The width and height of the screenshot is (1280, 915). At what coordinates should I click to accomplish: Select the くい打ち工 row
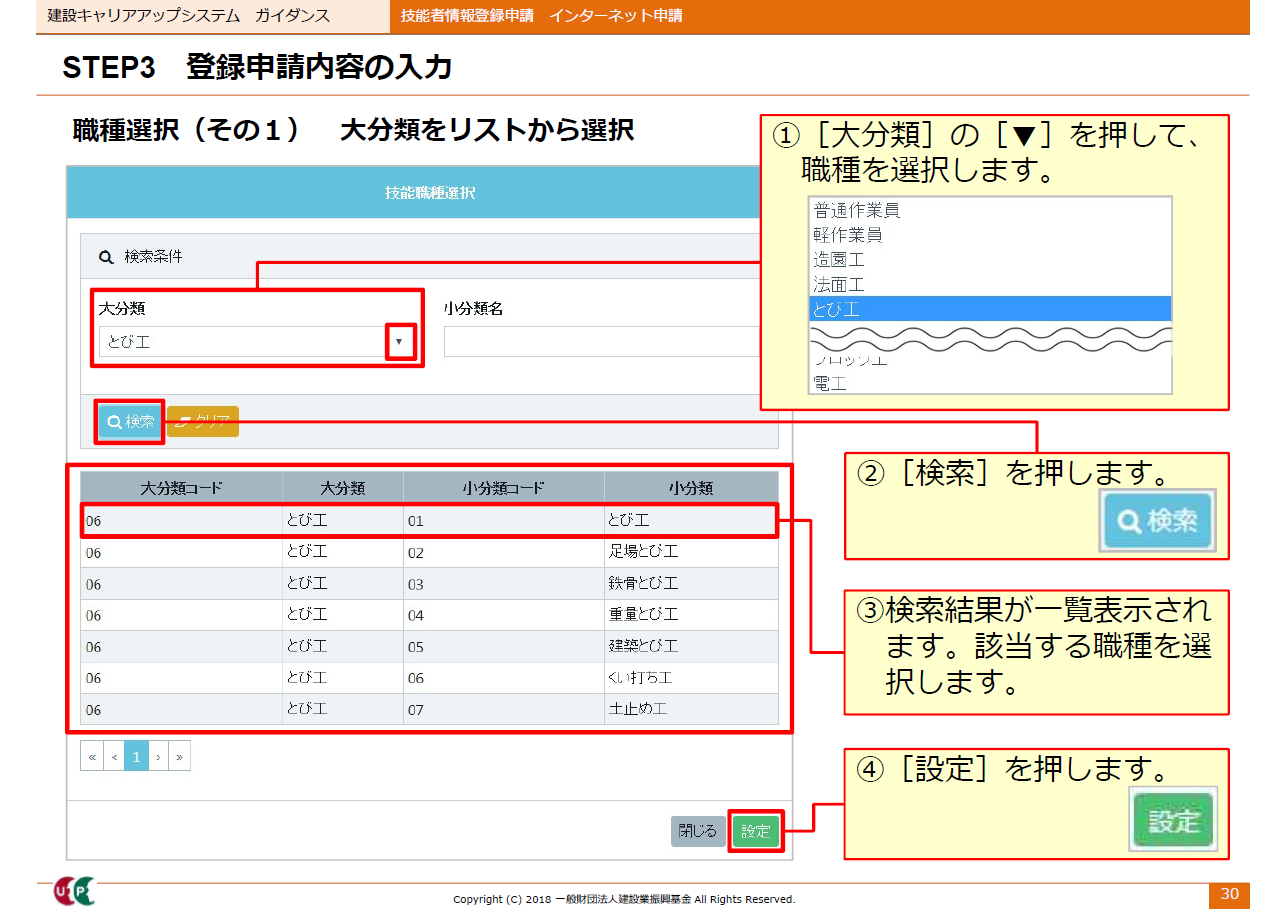coord(429,678)
